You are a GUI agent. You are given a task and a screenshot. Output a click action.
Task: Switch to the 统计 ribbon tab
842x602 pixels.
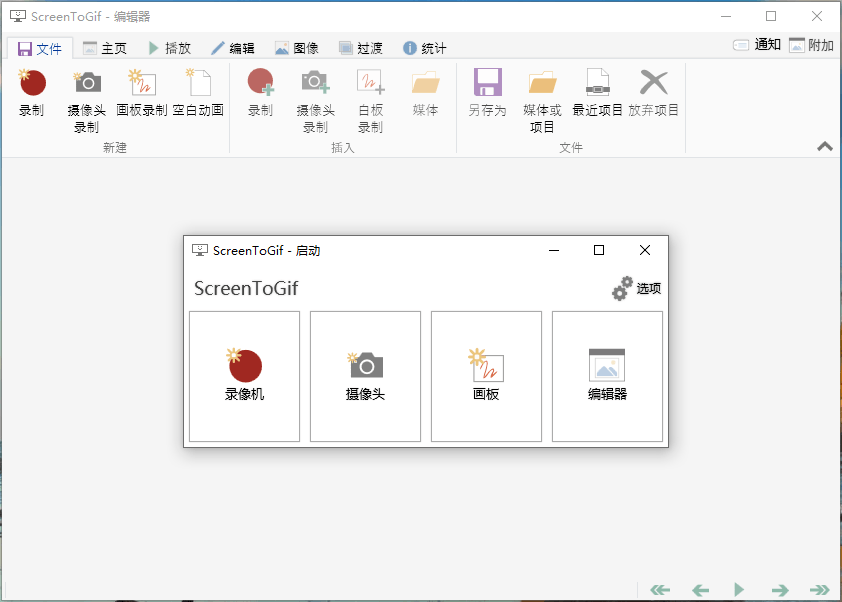tap(424, 48)
